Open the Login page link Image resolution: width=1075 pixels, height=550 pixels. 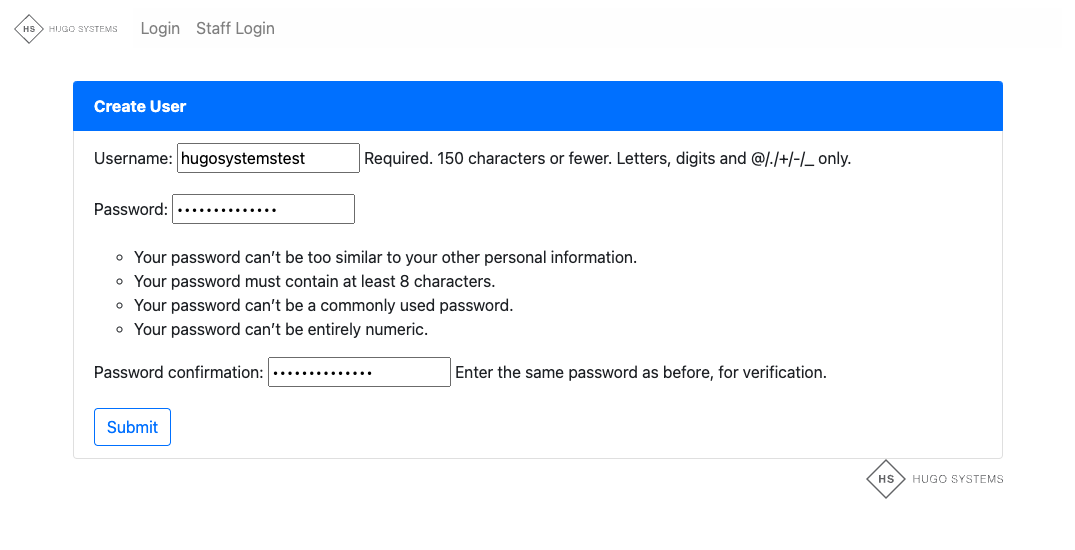pyautogui.click(x=160, y=28)
